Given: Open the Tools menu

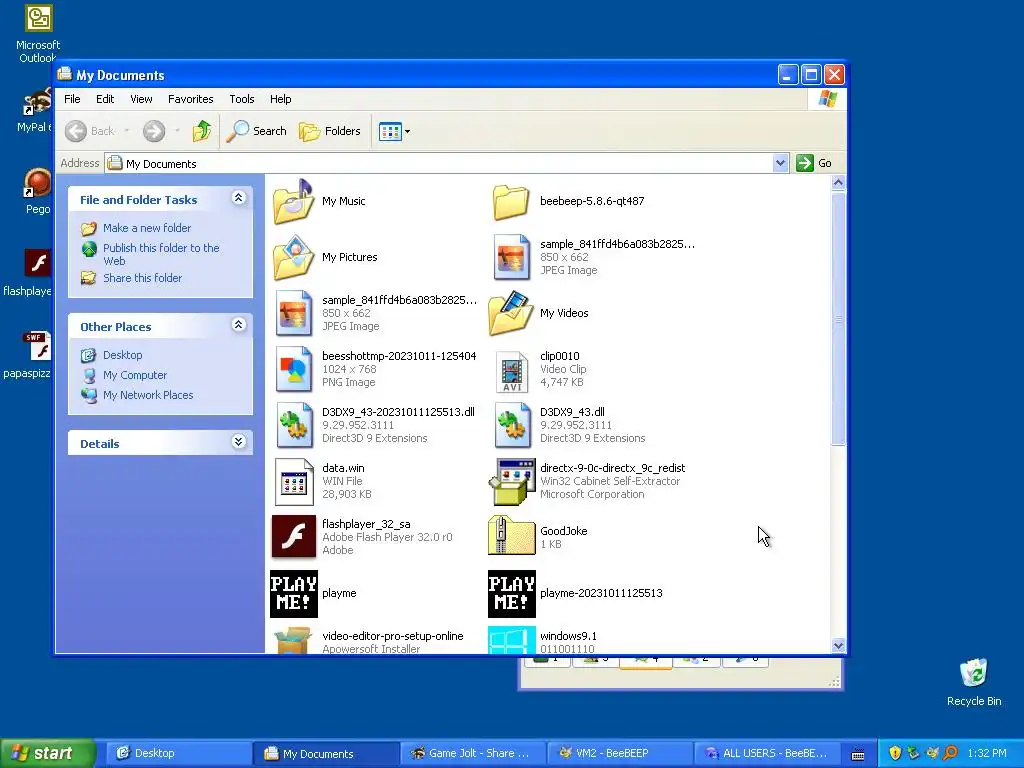Looking at the screenshot, I should 242,99.
